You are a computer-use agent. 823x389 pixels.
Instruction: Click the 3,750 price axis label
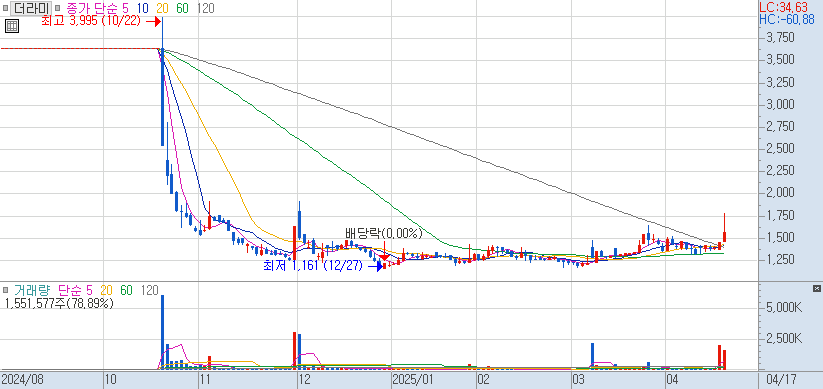pyautogui.click(x=780, y=38)
